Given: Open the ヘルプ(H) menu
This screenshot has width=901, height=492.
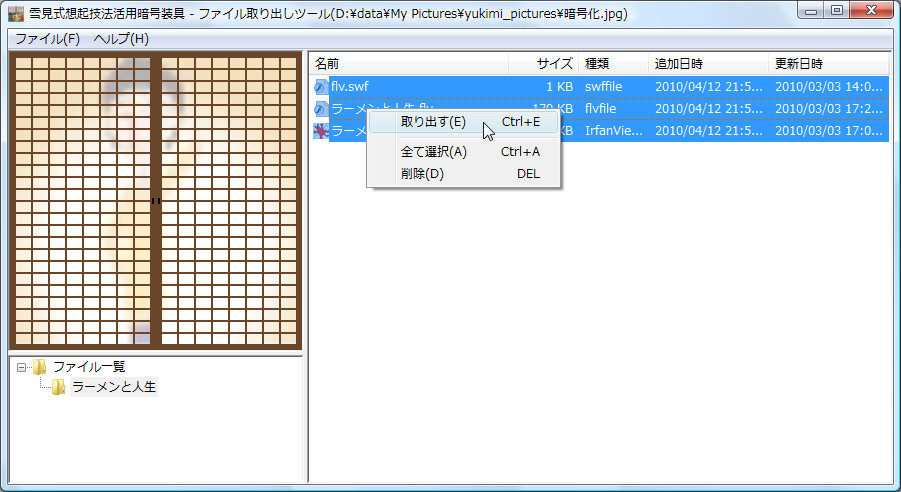Looking at the screenshot, I should tap(121, 39).
